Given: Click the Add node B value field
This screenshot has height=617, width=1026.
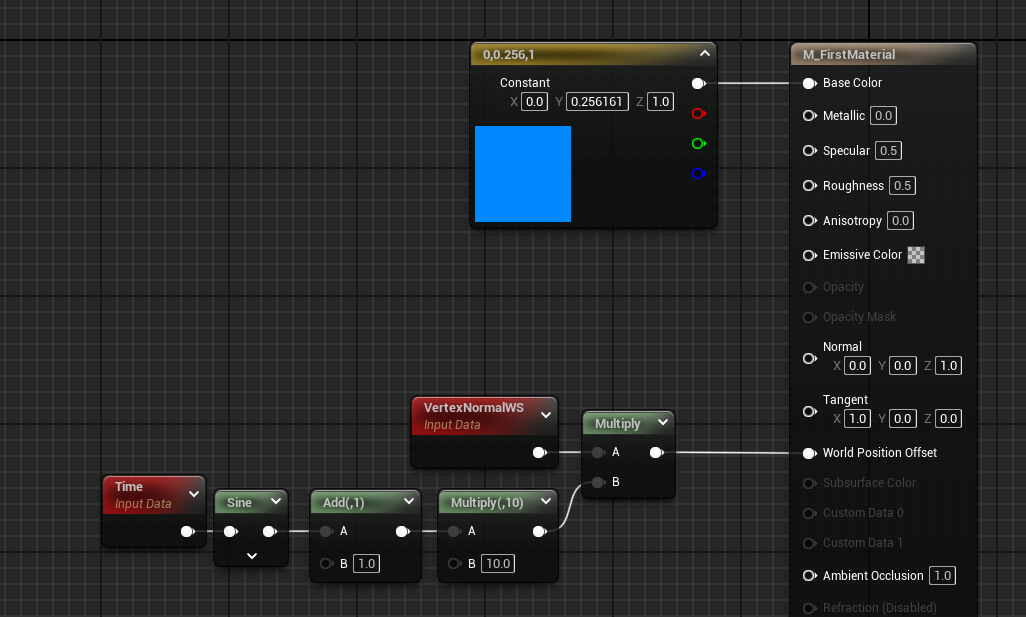Looking at the screenshot, I should click(x=366, y=563).
